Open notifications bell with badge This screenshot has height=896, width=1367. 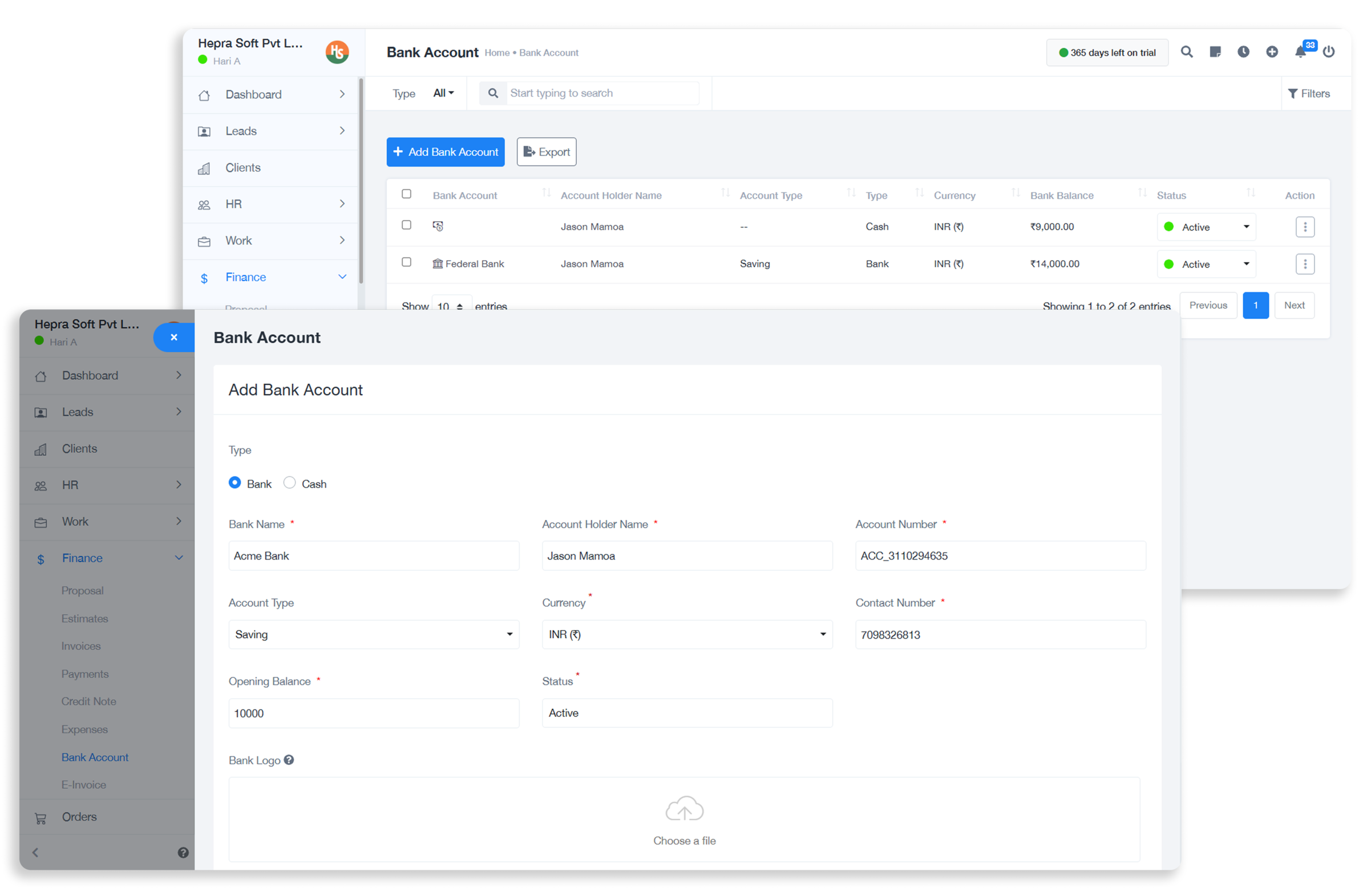tap(1300, 52)
